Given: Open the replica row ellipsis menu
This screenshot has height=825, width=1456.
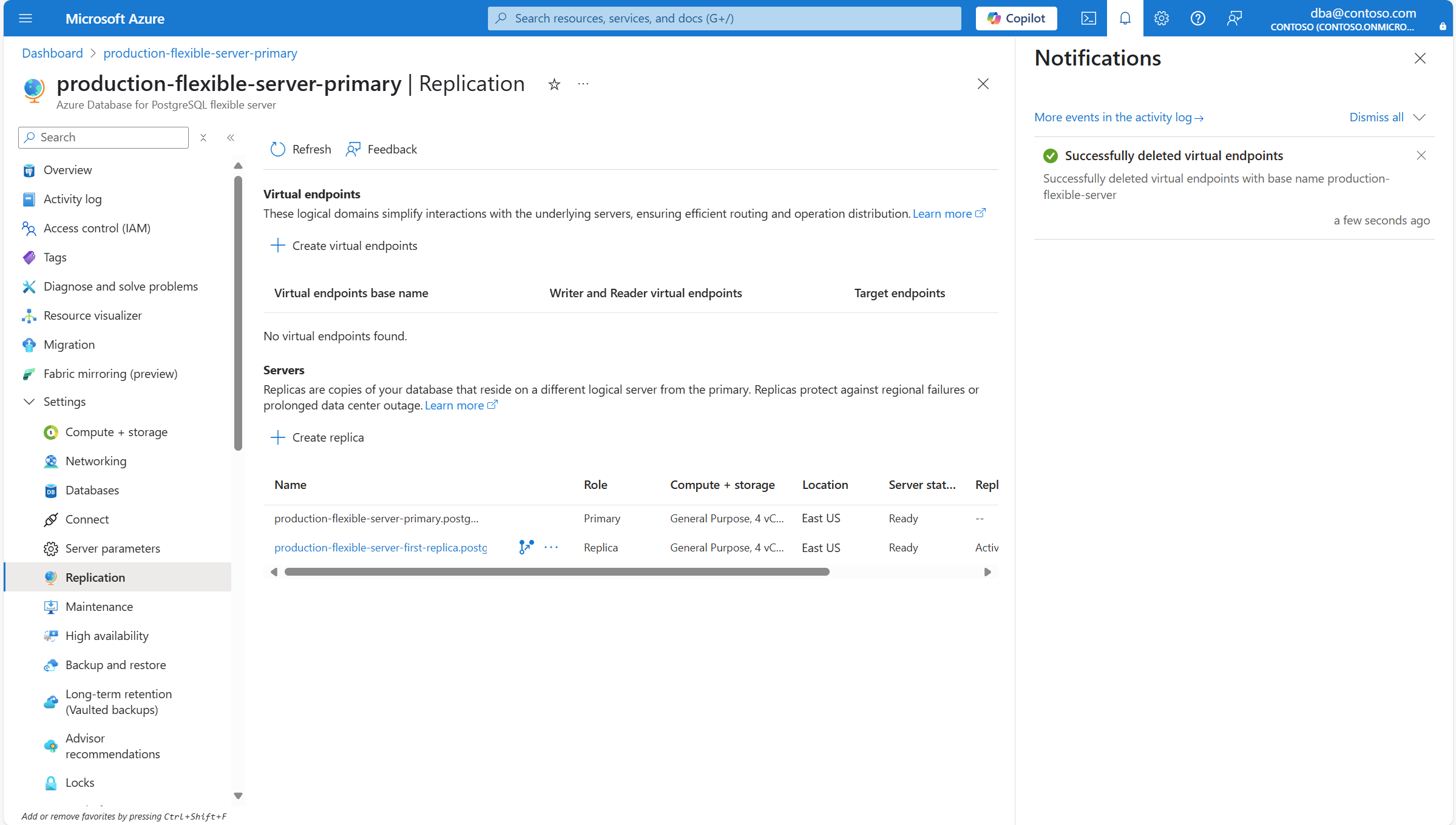Looking at the screenshot, I should [x=551, y=547].
